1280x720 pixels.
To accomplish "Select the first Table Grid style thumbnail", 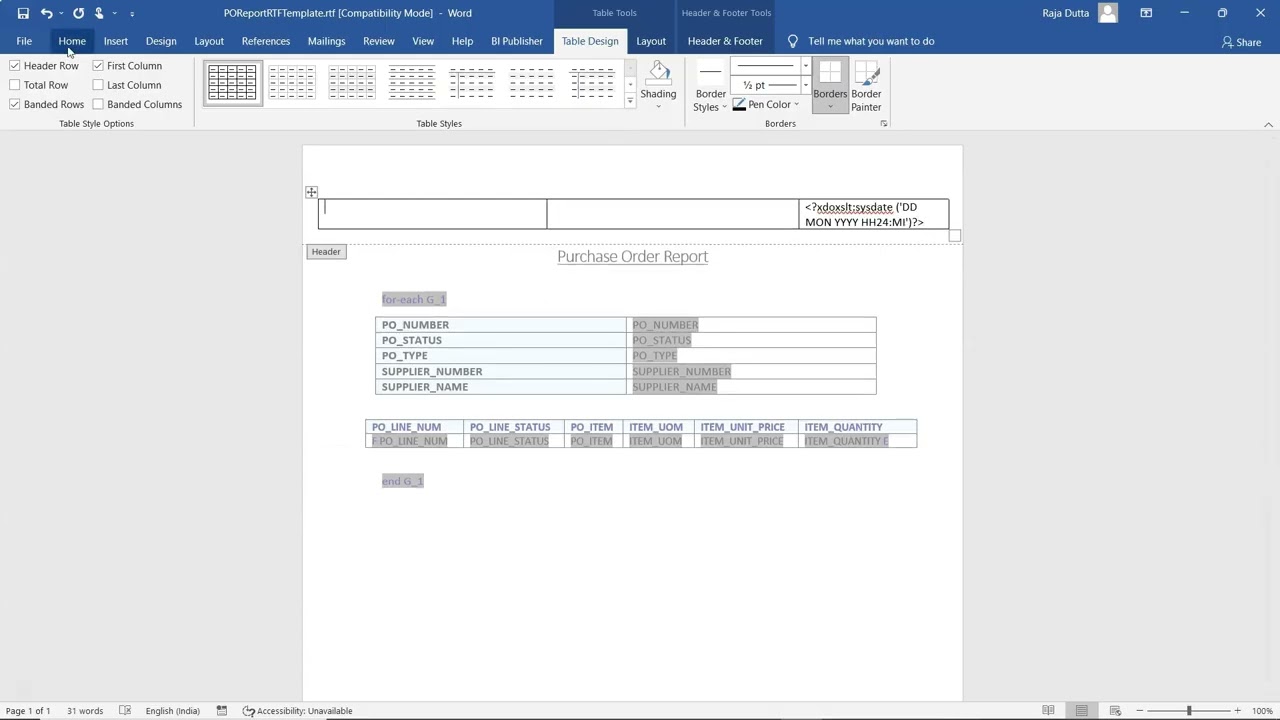I will click(232, 83).
